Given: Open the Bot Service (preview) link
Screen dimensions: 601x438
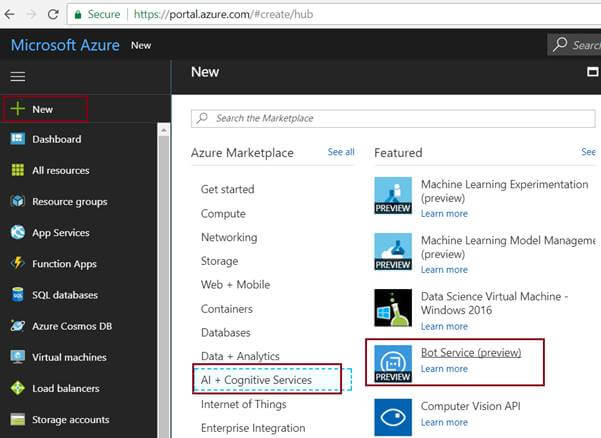Looking at the screenshot, I should [x=471, y=353].
